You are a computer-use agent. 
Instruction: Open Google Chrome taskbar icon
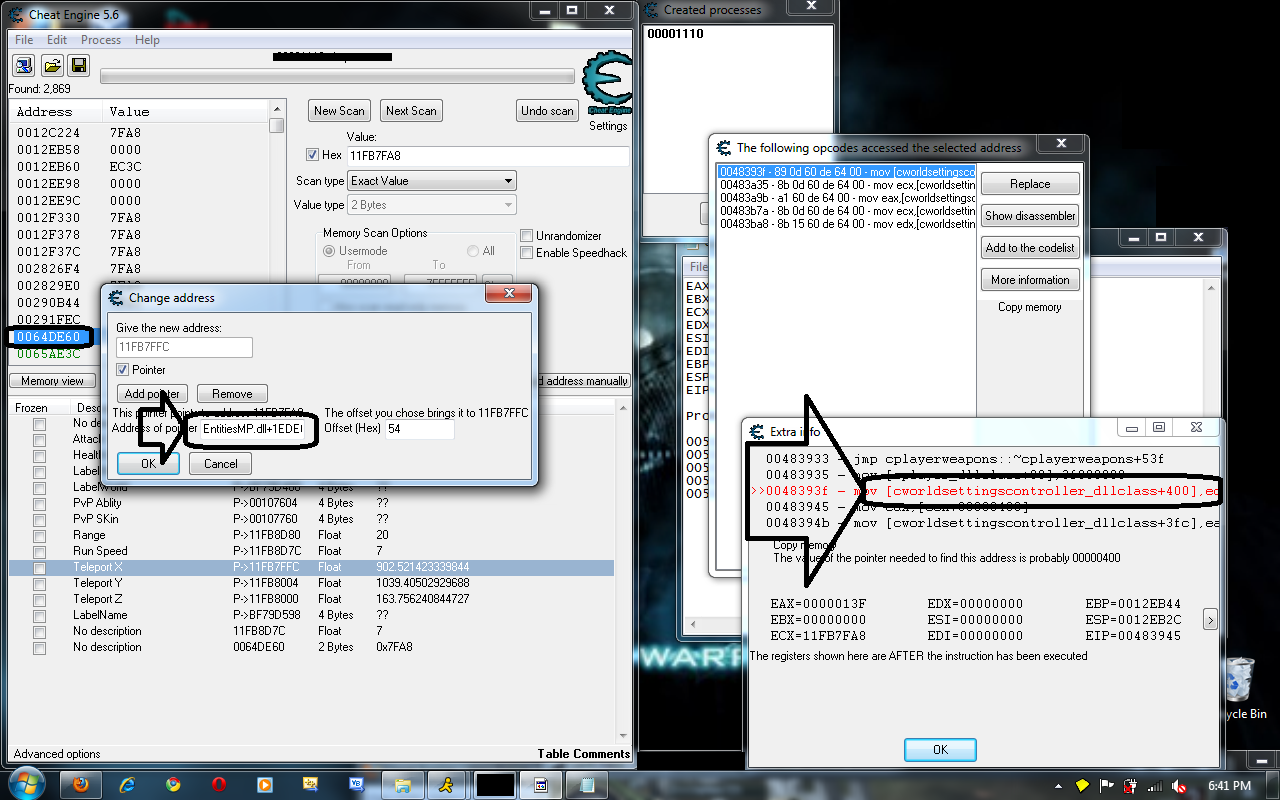tap(173, 784)
